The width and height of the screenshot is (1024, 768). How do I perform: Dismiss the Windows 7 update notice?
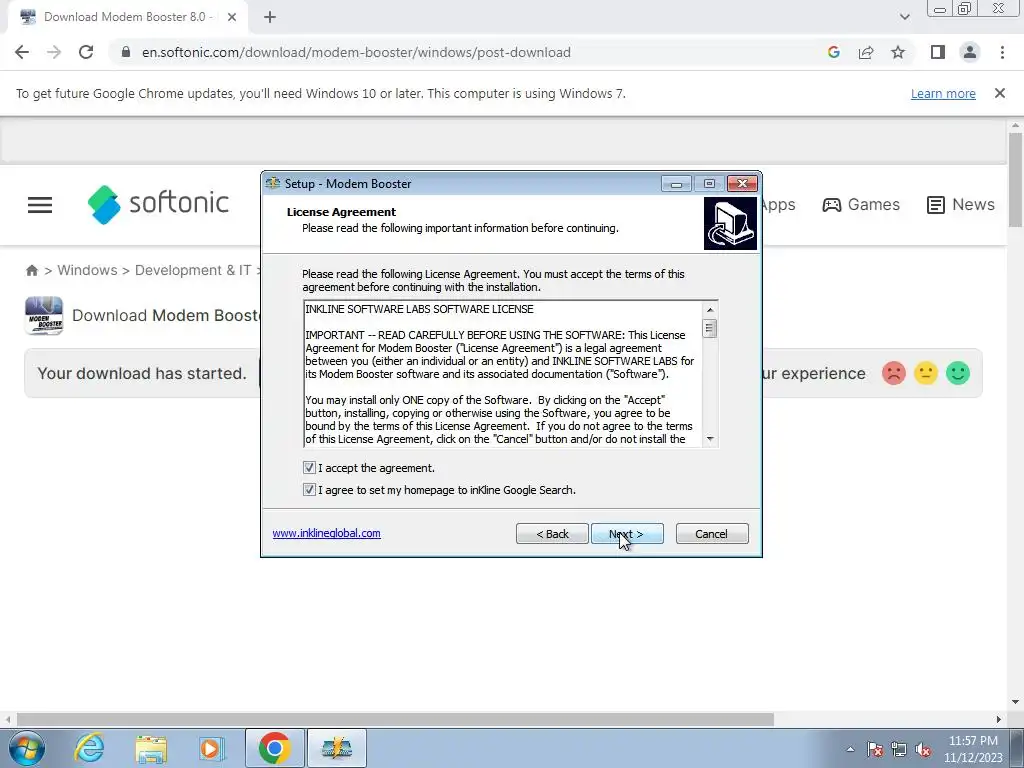(x=999, y=93)
